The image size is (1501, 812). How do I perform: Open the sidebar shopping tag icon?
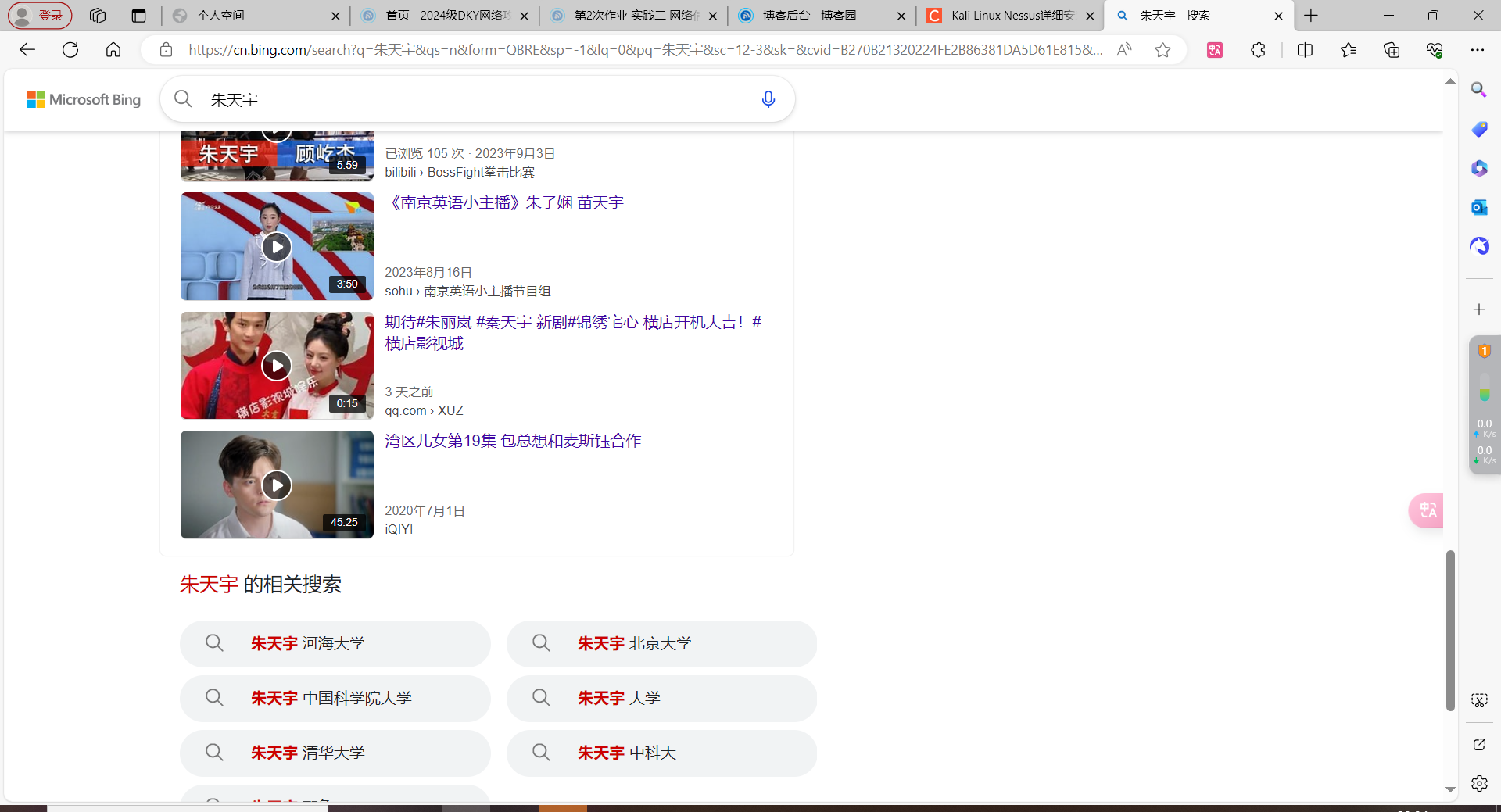tap(1479, 129)
